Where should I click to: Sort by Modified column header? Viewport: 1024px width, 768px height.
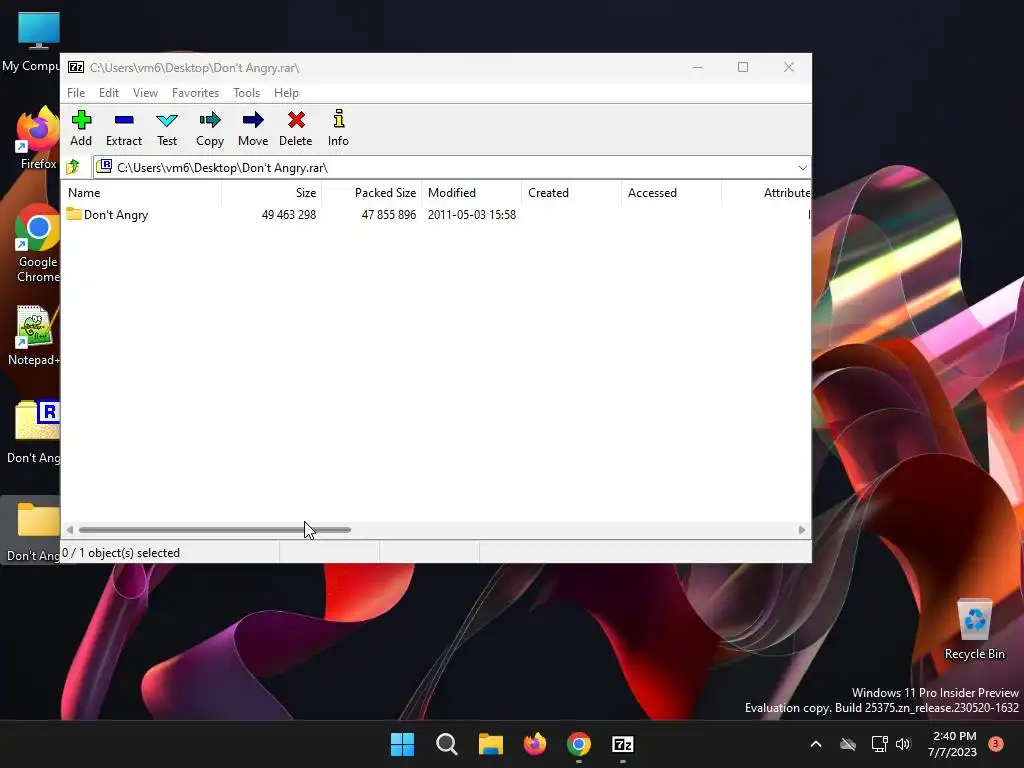[x=471, y=193]
